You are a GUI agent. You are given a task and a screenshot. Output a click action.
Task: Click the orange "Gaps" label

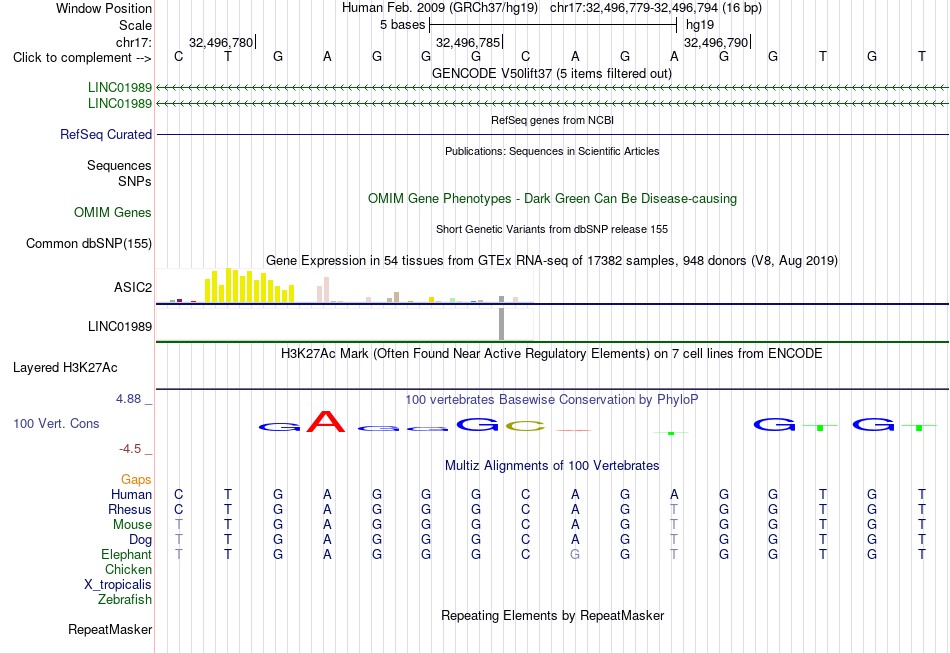click(x=136, y=480)
